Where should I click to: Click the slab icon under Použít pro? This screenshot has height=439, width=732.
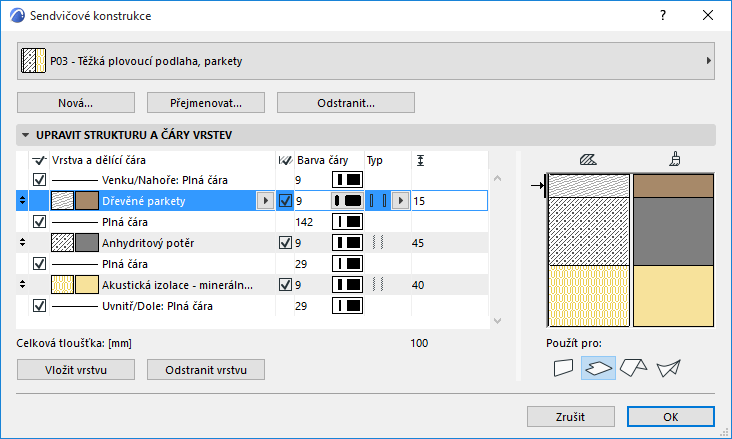pos(599,368)
